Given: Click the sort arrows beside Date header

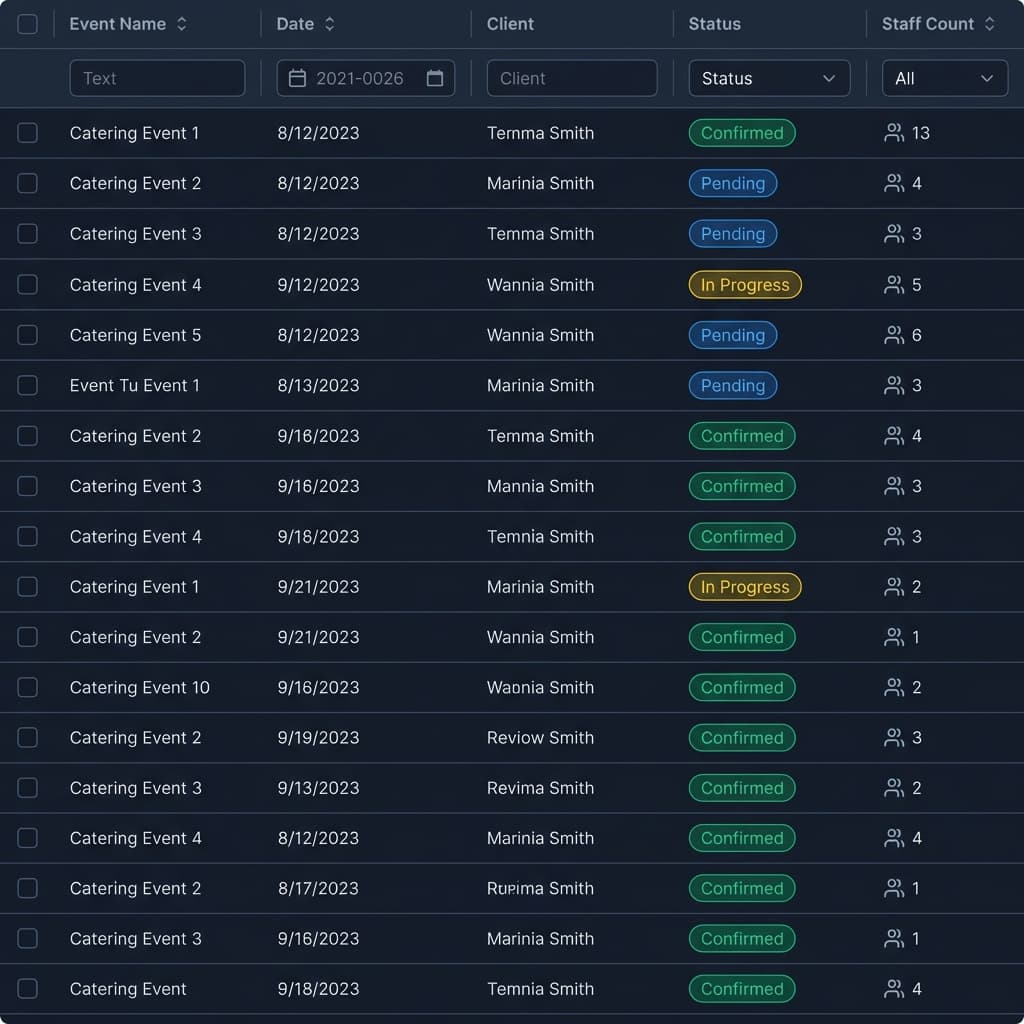Looking at the screenshot, I should point(330,24).
